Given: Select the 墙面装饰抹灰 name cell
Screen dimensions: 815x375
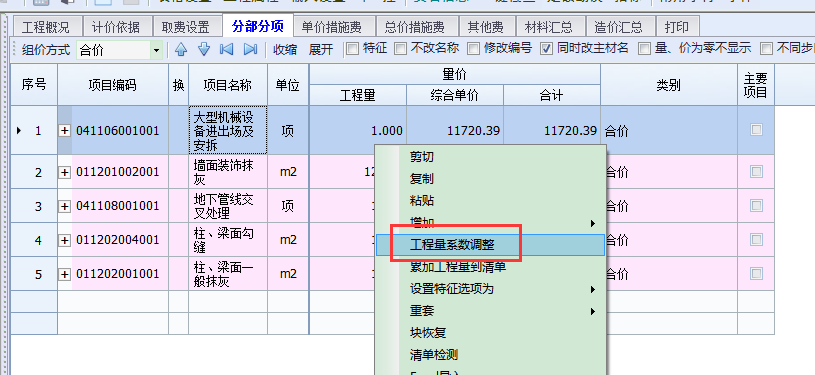Looking at the screenshot, I should 228,172.
